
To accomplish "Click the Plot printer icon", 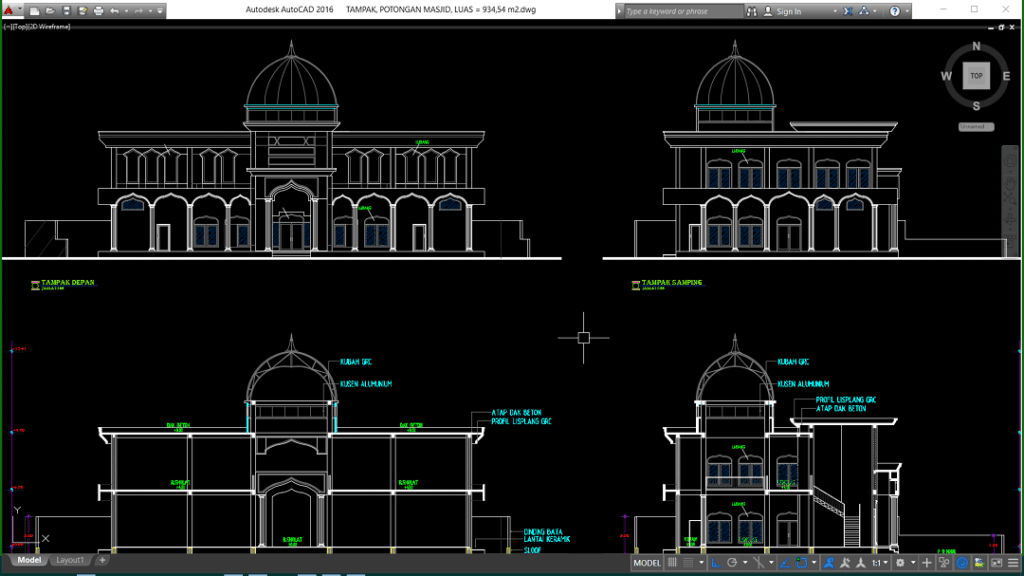I will pos(98,11).
